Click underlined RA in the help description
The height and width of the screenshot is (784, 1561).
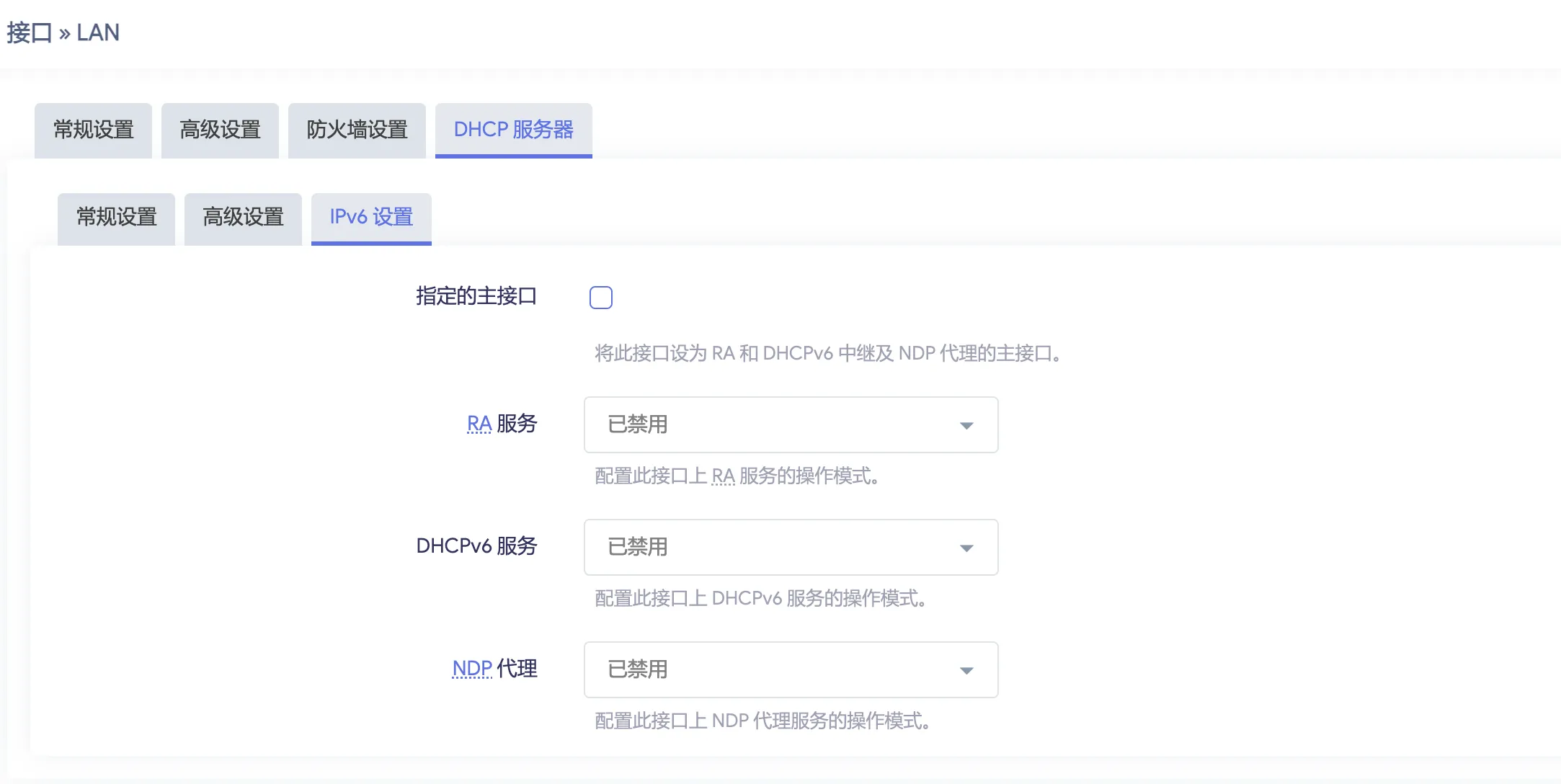click(723, 476)
